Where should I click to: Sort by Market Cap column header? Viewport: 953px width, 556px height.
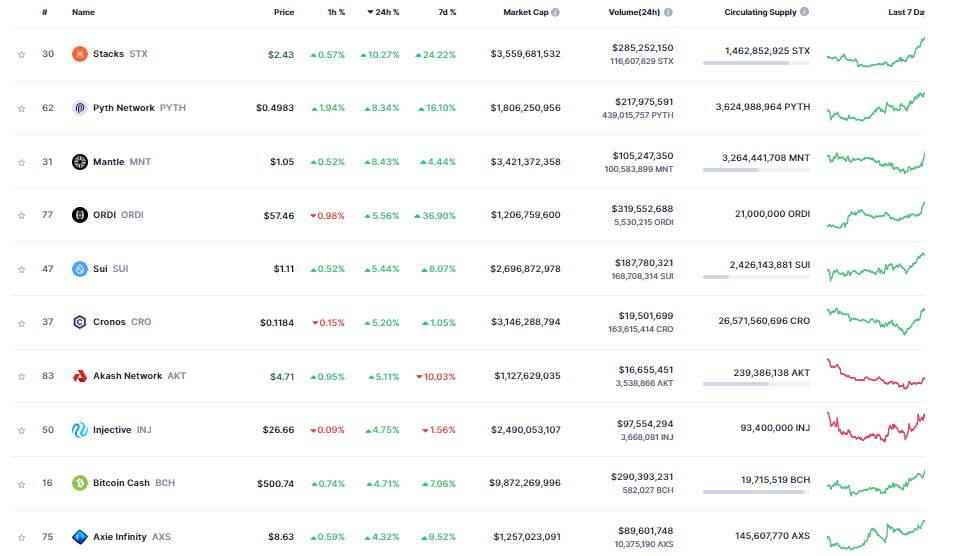[x=526, y=12]
